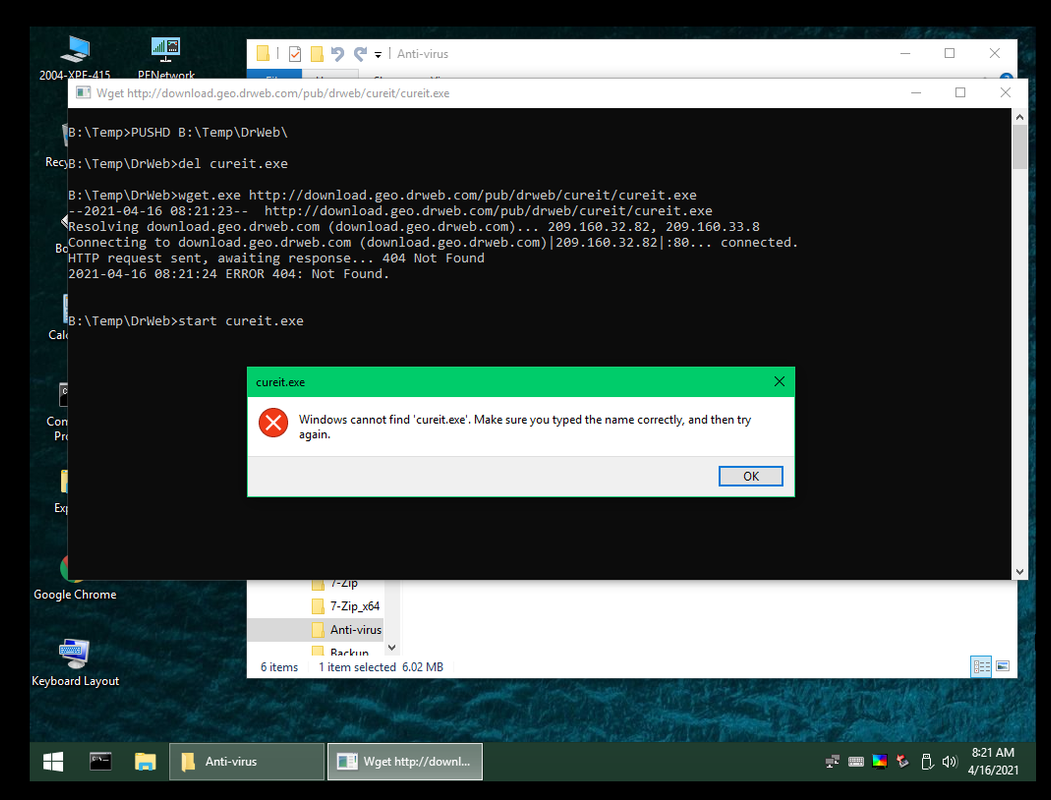Switch to the Anti-virus taskbar window

[246, 761]
